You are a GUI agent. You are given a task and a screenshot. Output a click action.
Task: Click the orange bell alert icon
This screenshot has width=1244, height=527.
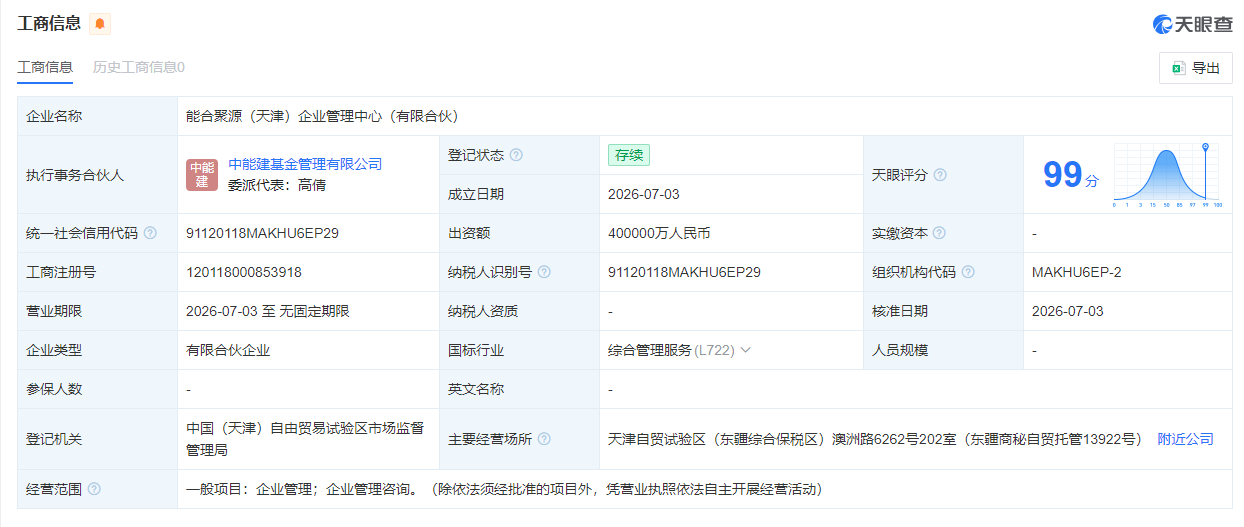click(x=100, y=24)
